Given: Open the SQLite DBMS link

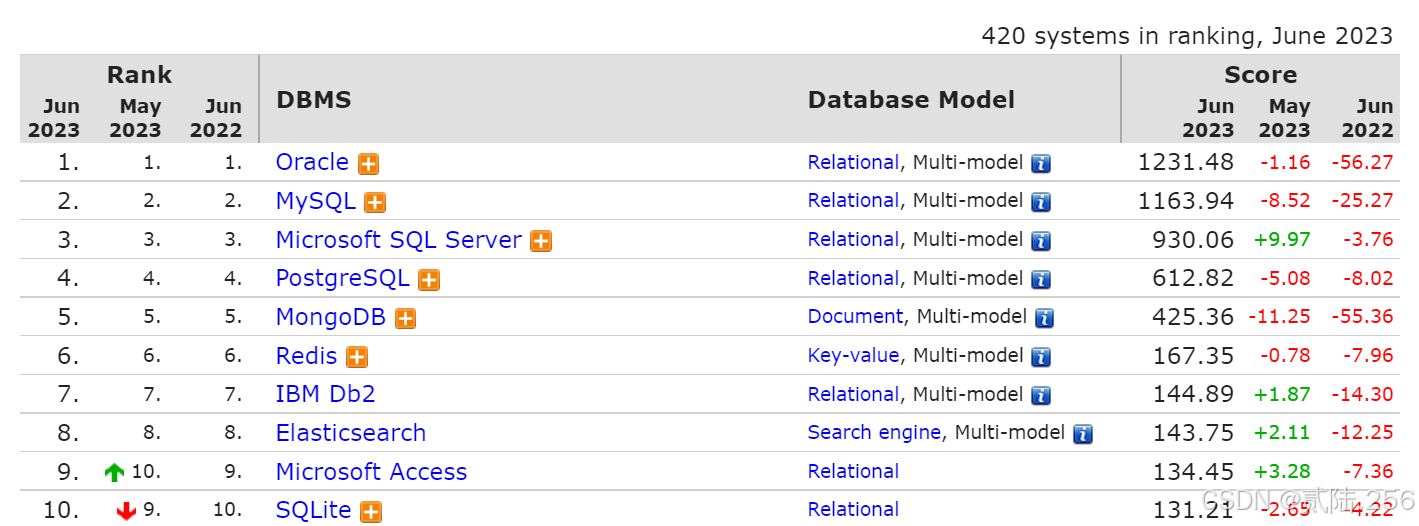Looking at the screenshot, I should point(314,510).
